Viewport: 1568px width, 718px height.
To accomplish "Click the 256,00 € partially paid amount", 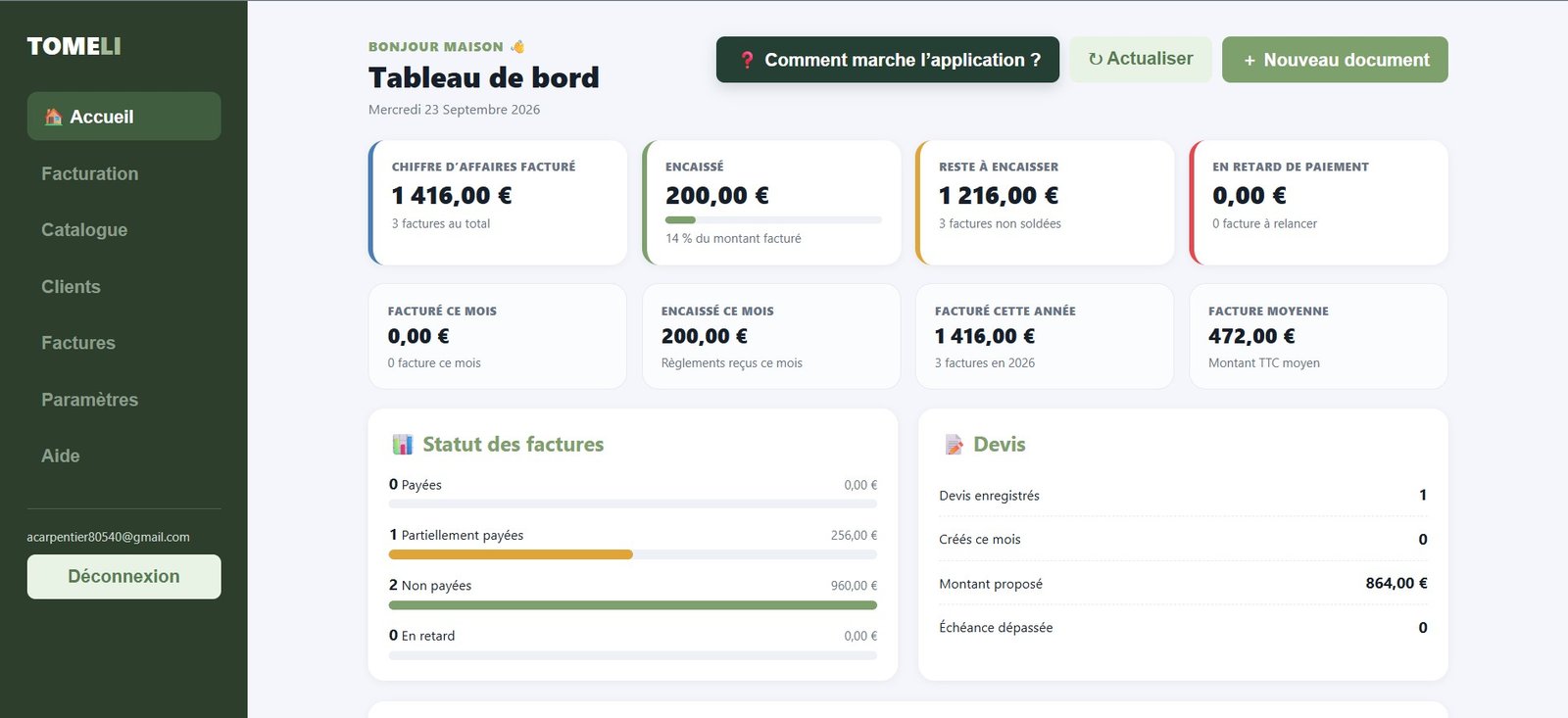I will pyautogui.click(x=854, y=536).
